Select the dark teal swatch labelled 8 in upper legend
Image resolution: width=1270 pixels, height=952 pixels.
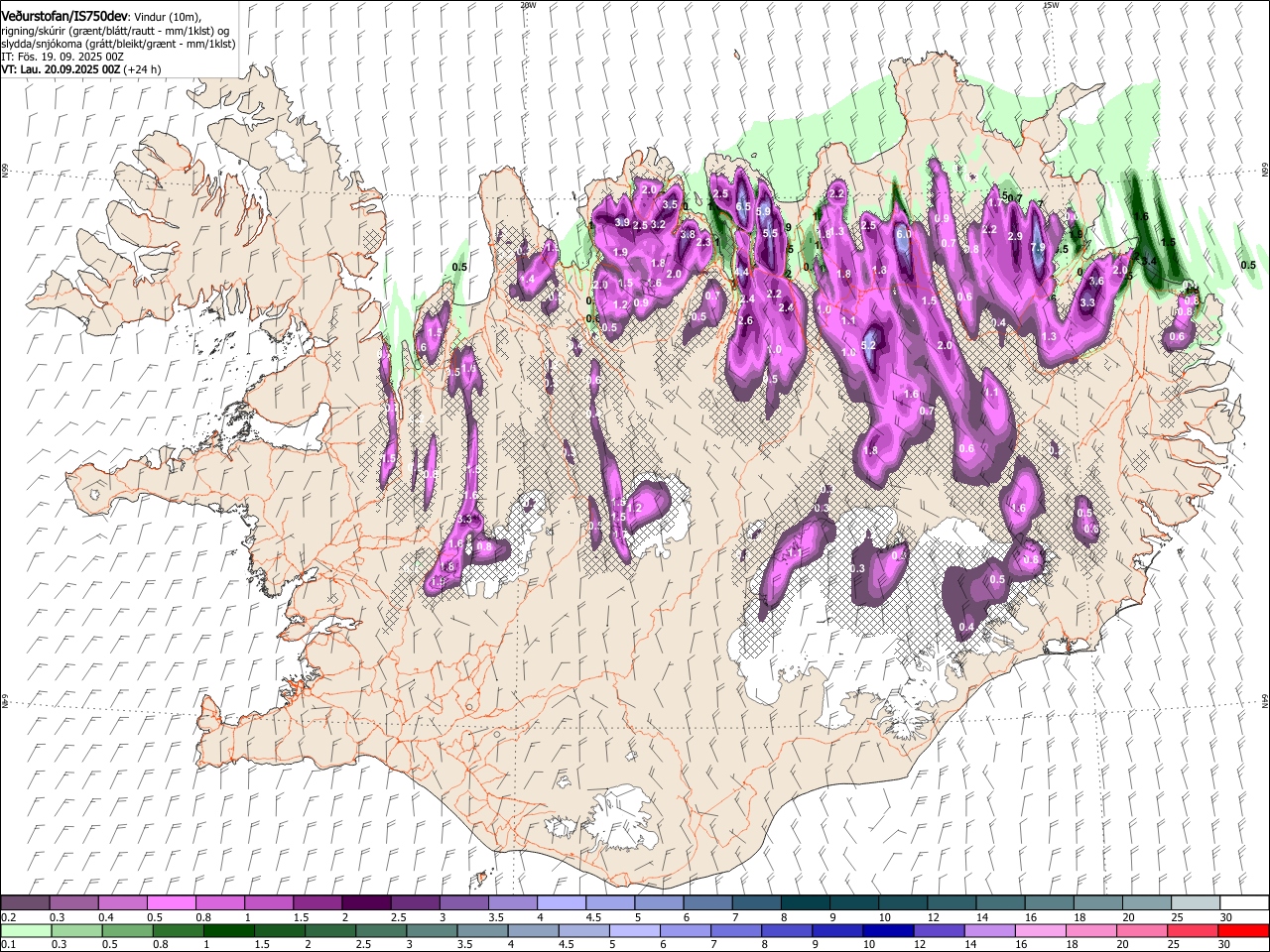(x=805, y=903)
